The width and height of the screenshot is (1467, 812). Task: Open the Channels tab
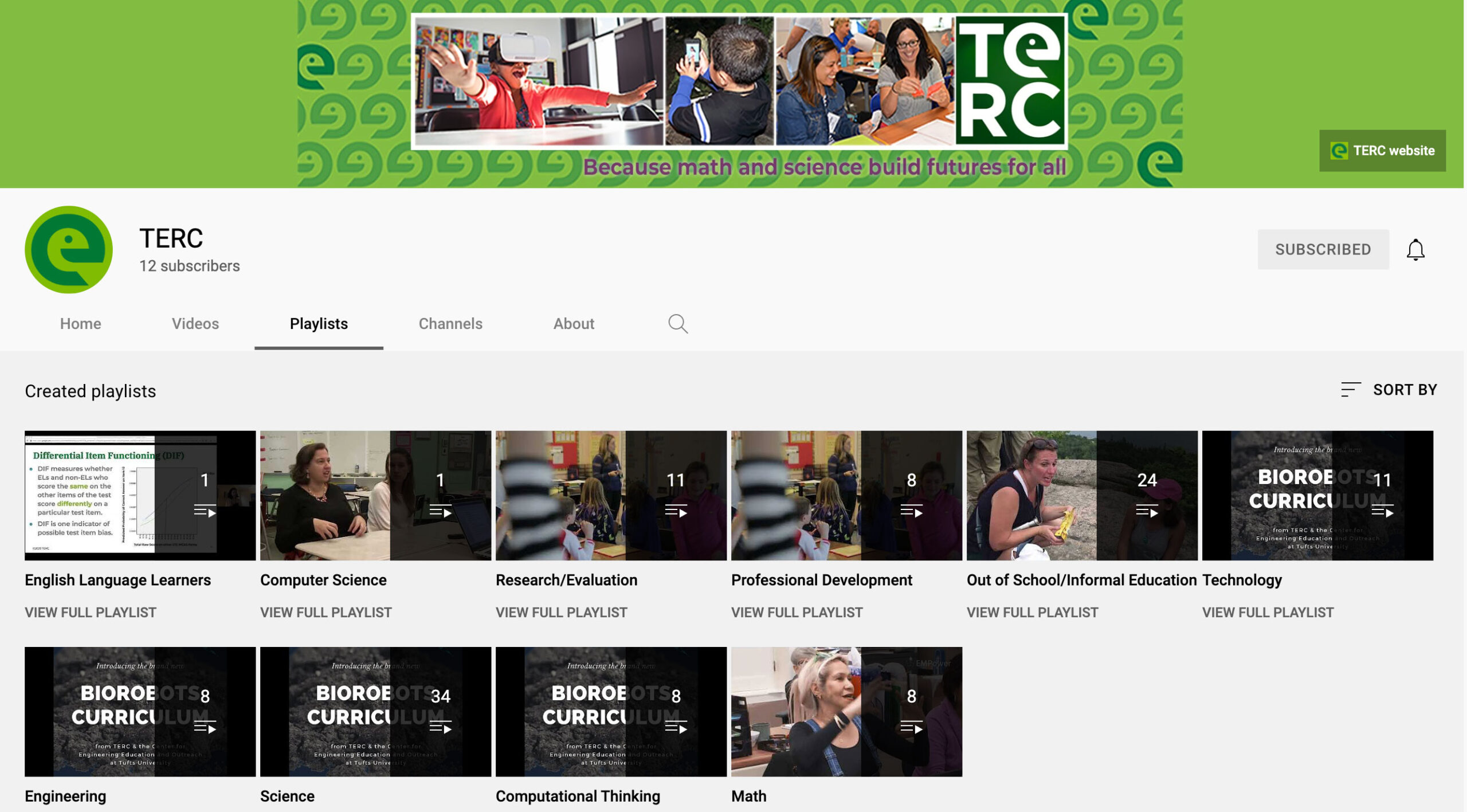click(x=450, y=324)
